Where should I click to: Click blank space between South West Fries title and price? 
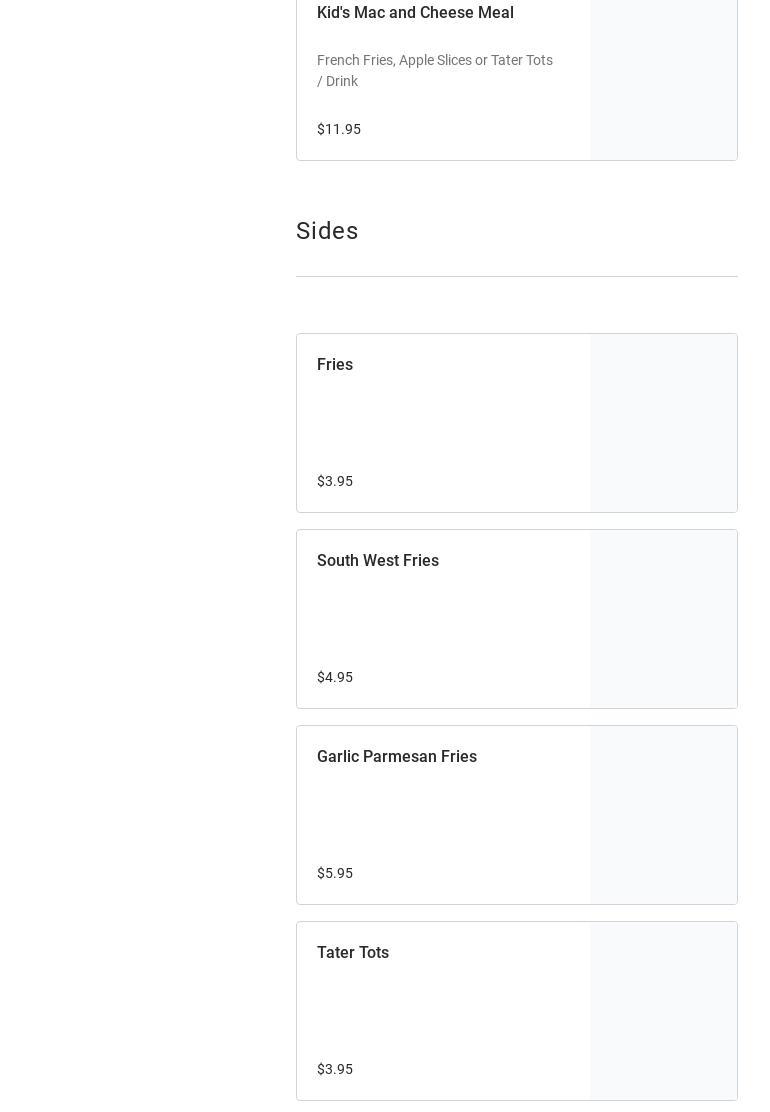440,620
